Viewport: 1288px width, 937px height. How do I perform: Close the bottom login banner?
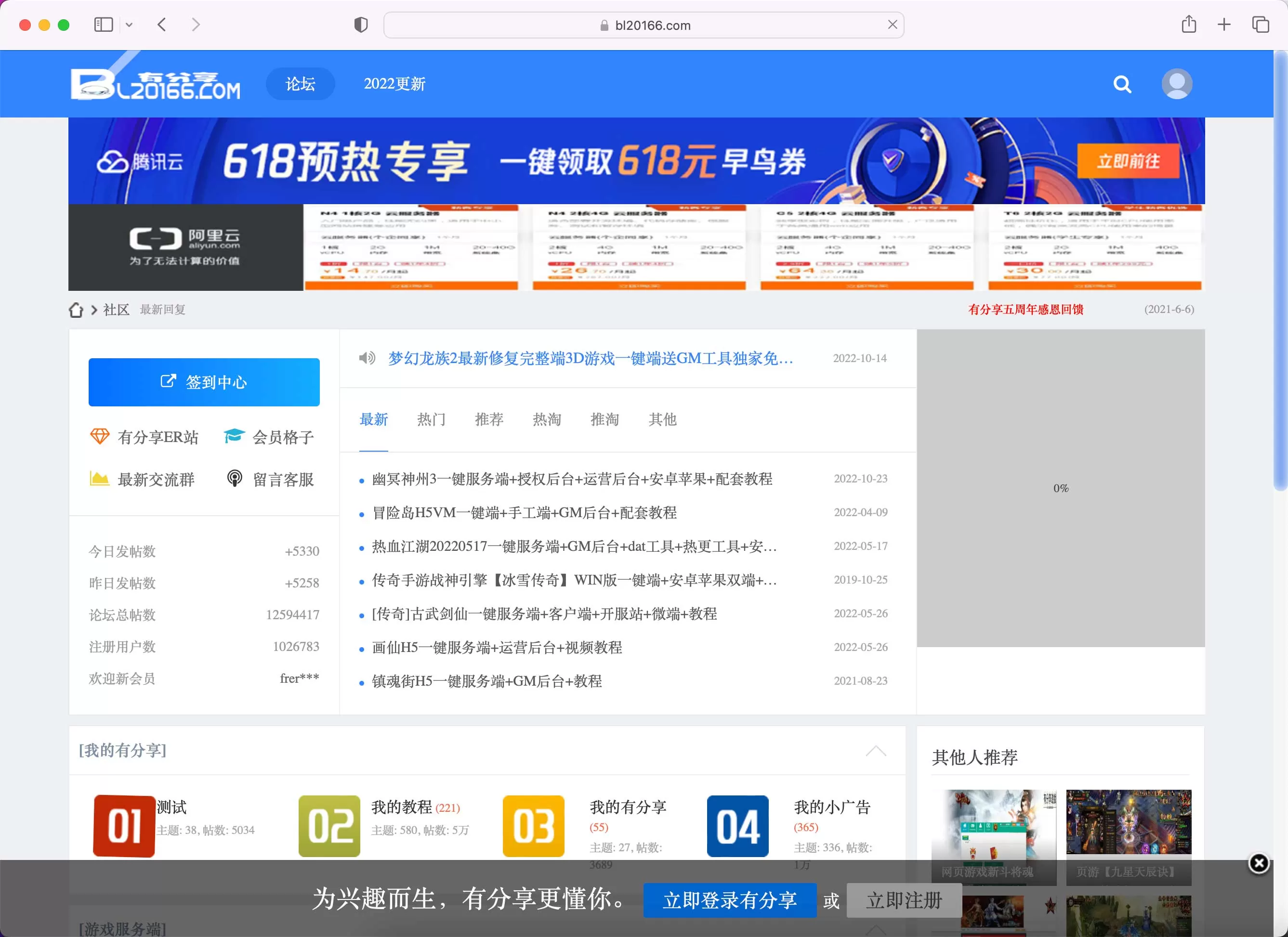pos(1259,863)
